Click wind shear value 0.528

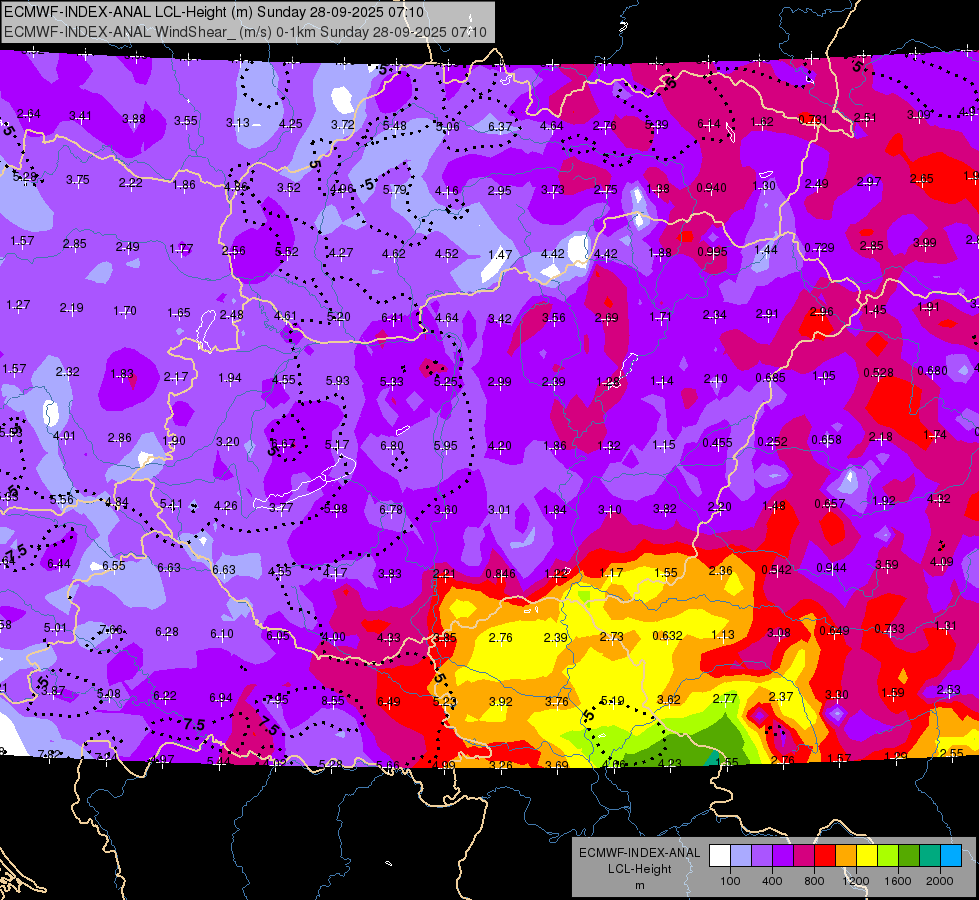click(x=878, y=373)
